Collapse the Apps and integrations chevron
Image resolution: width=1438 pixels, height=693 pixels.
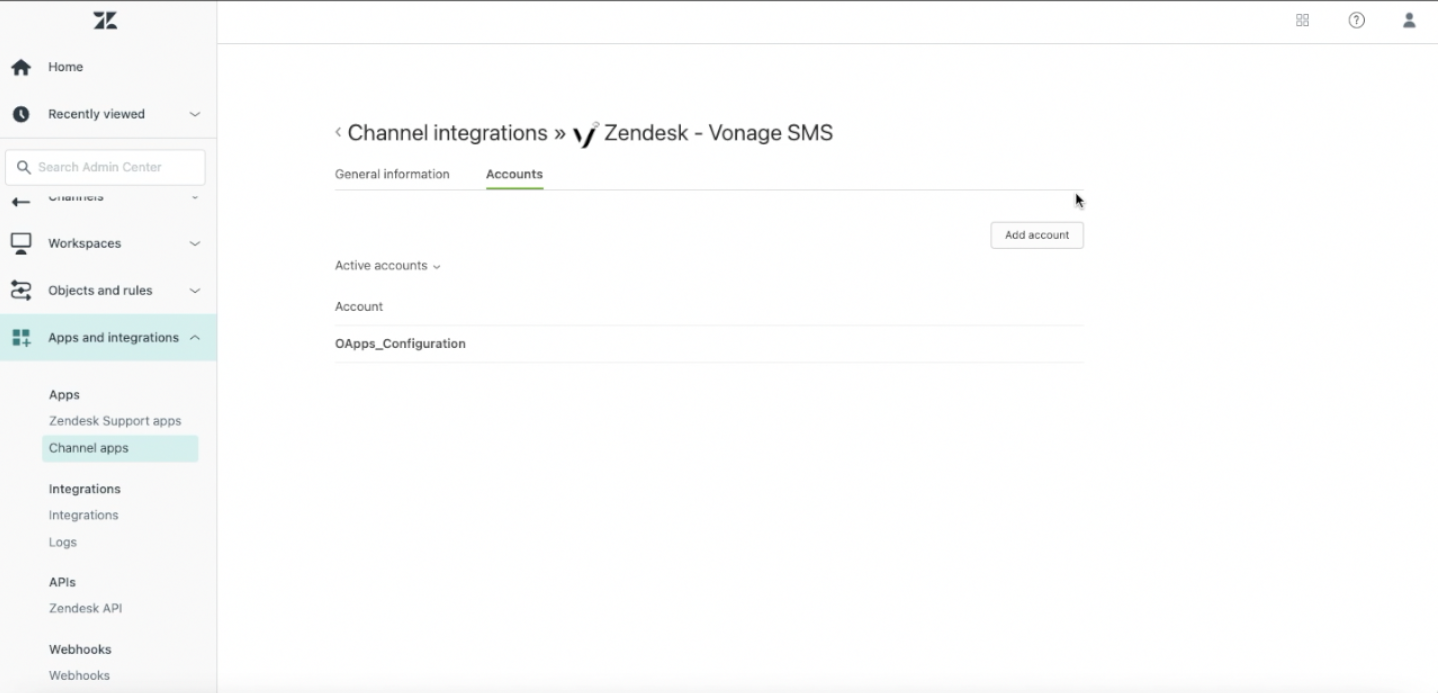tap(195, 337)
